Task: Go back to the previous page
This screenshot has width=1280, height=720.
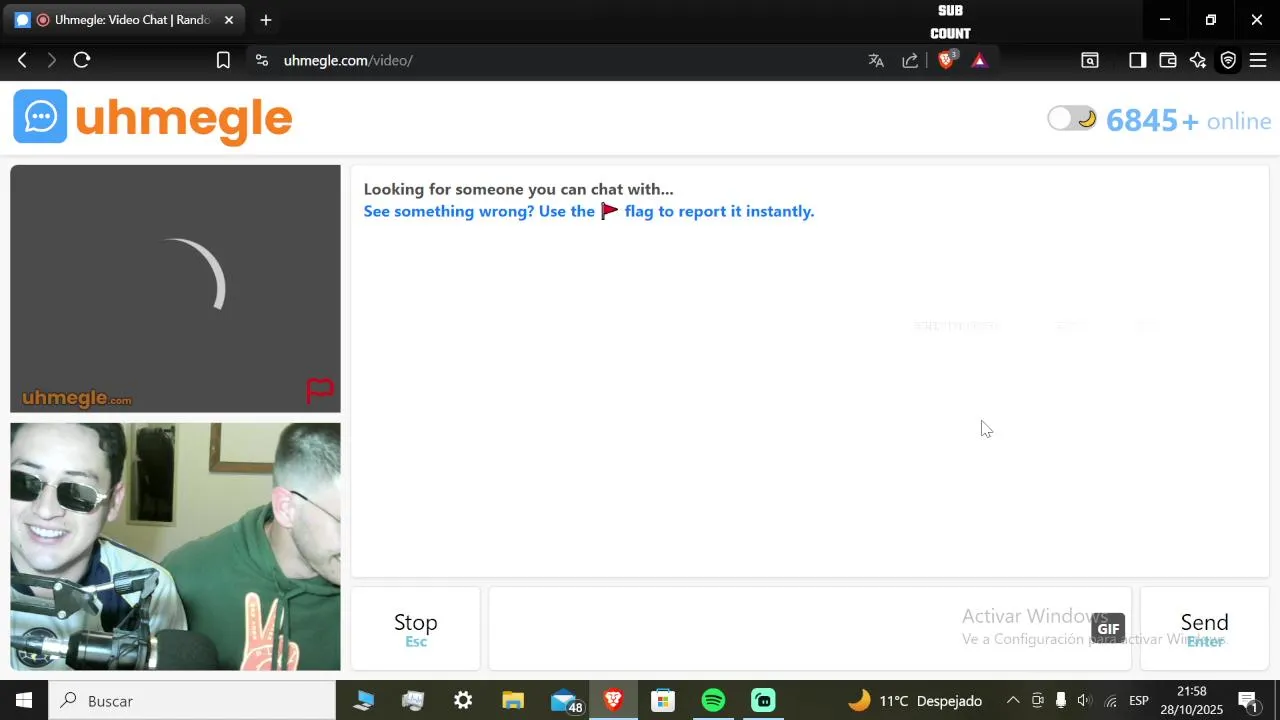Action: (22, 60)
